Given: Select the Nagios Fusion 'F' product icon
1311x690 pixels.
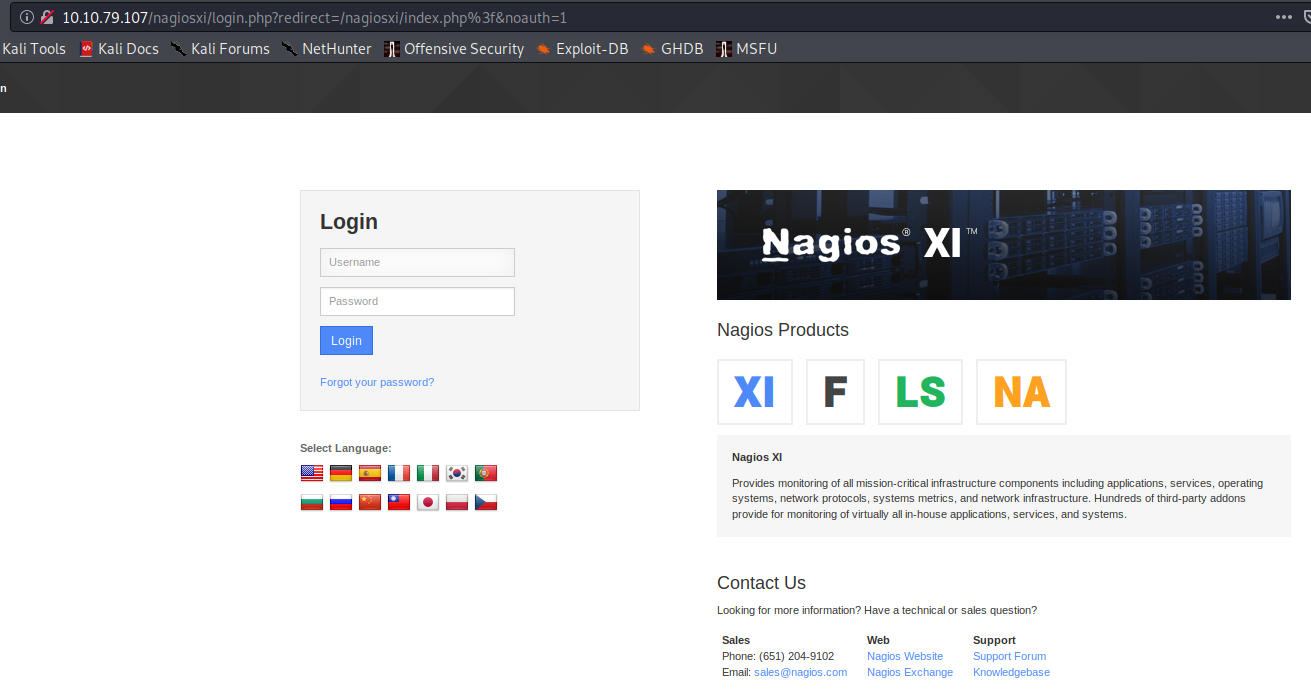Looking at the screenshot, I should pyautogui.click(x=835, y=391).
